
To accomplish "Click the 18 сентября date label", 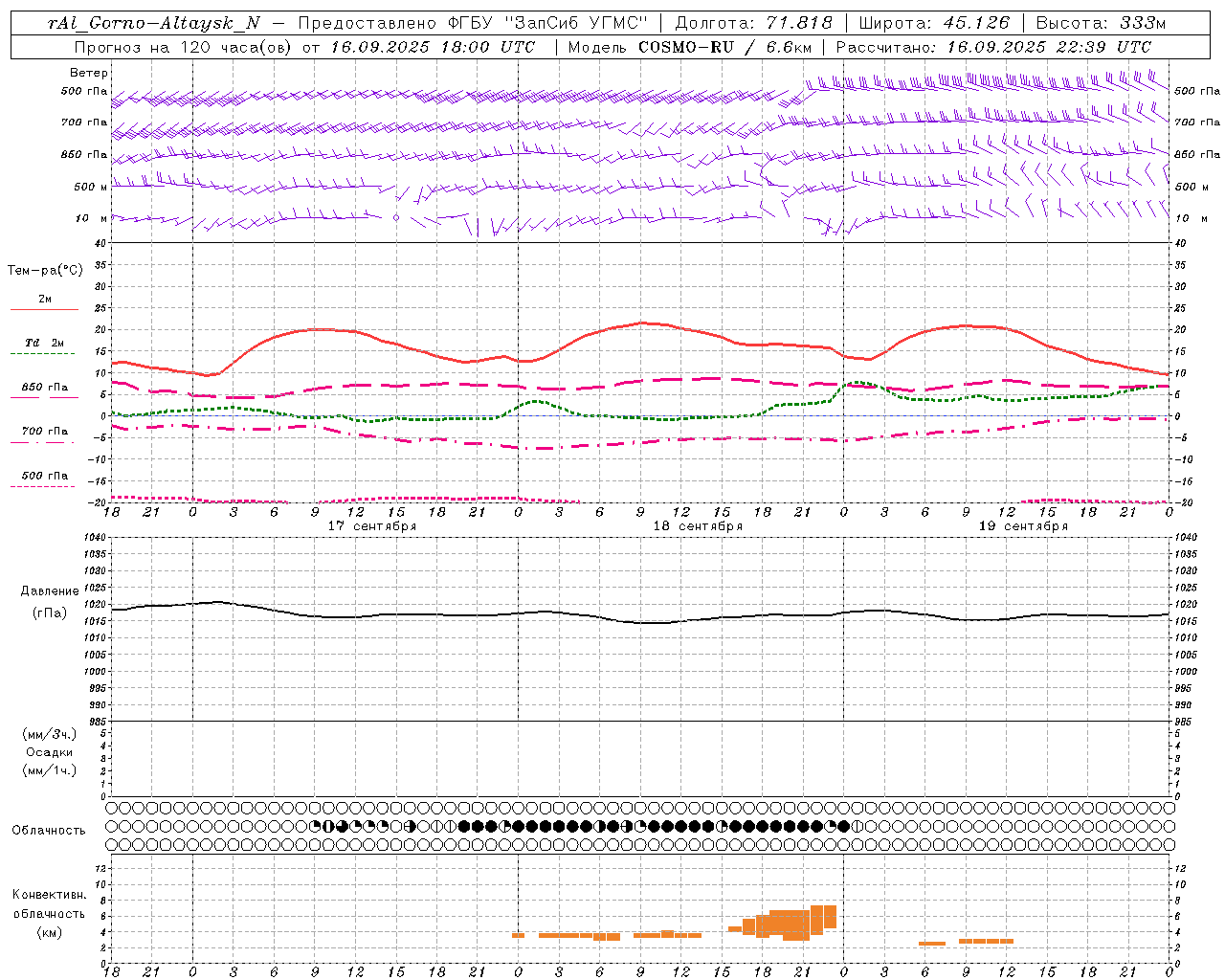I will (698, 526).
